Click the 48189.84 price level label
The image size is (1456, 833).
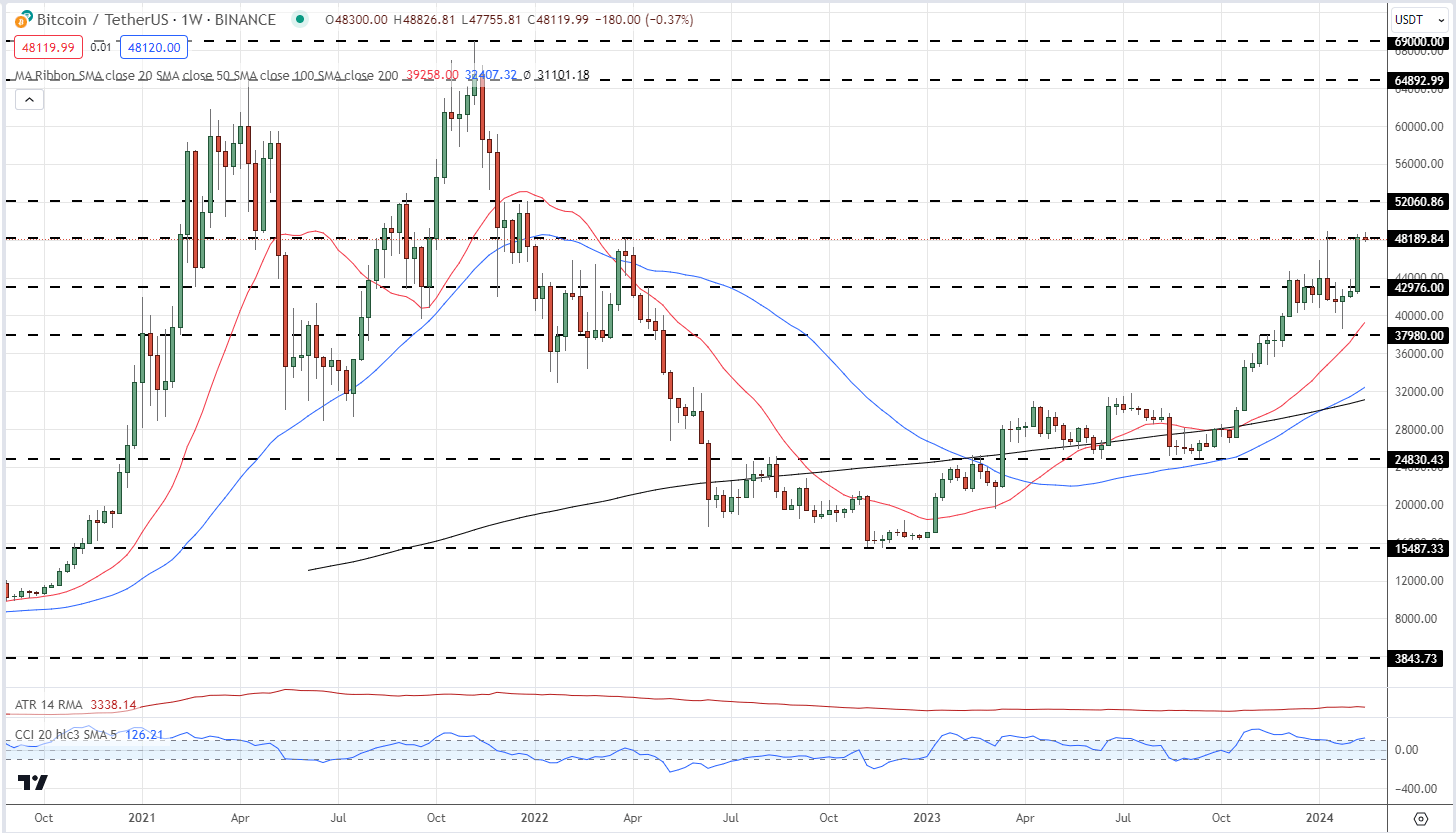[1419, 238]
